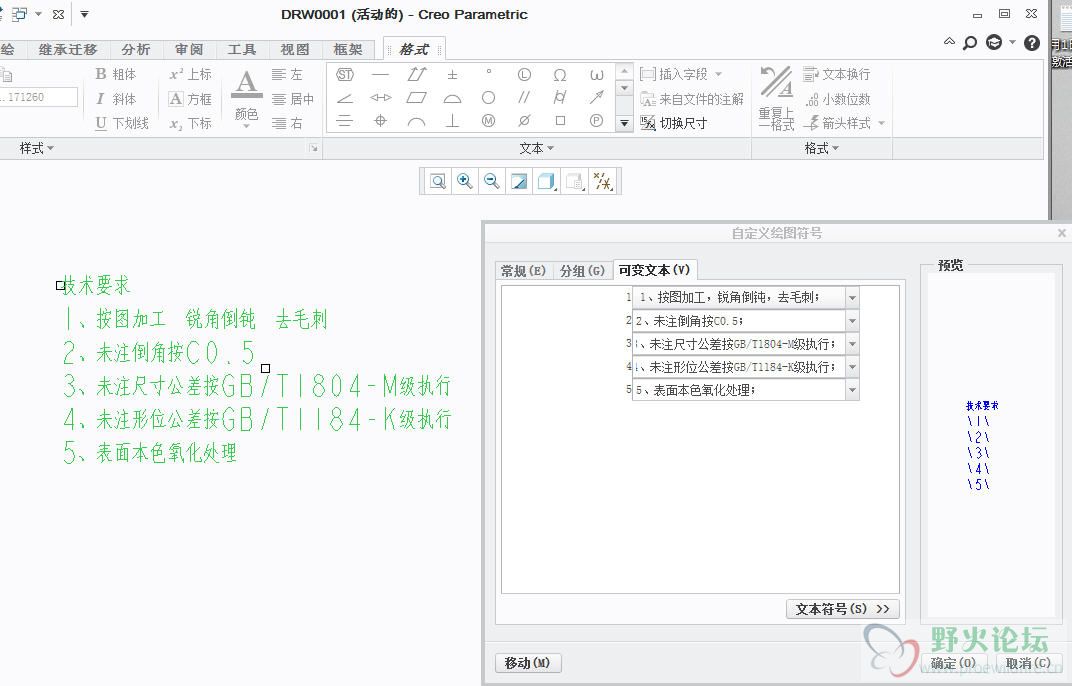The image size is (1072, 686).
Task: Switch to the 视图 ribbon tab
Action: click(x=295, y=49)
